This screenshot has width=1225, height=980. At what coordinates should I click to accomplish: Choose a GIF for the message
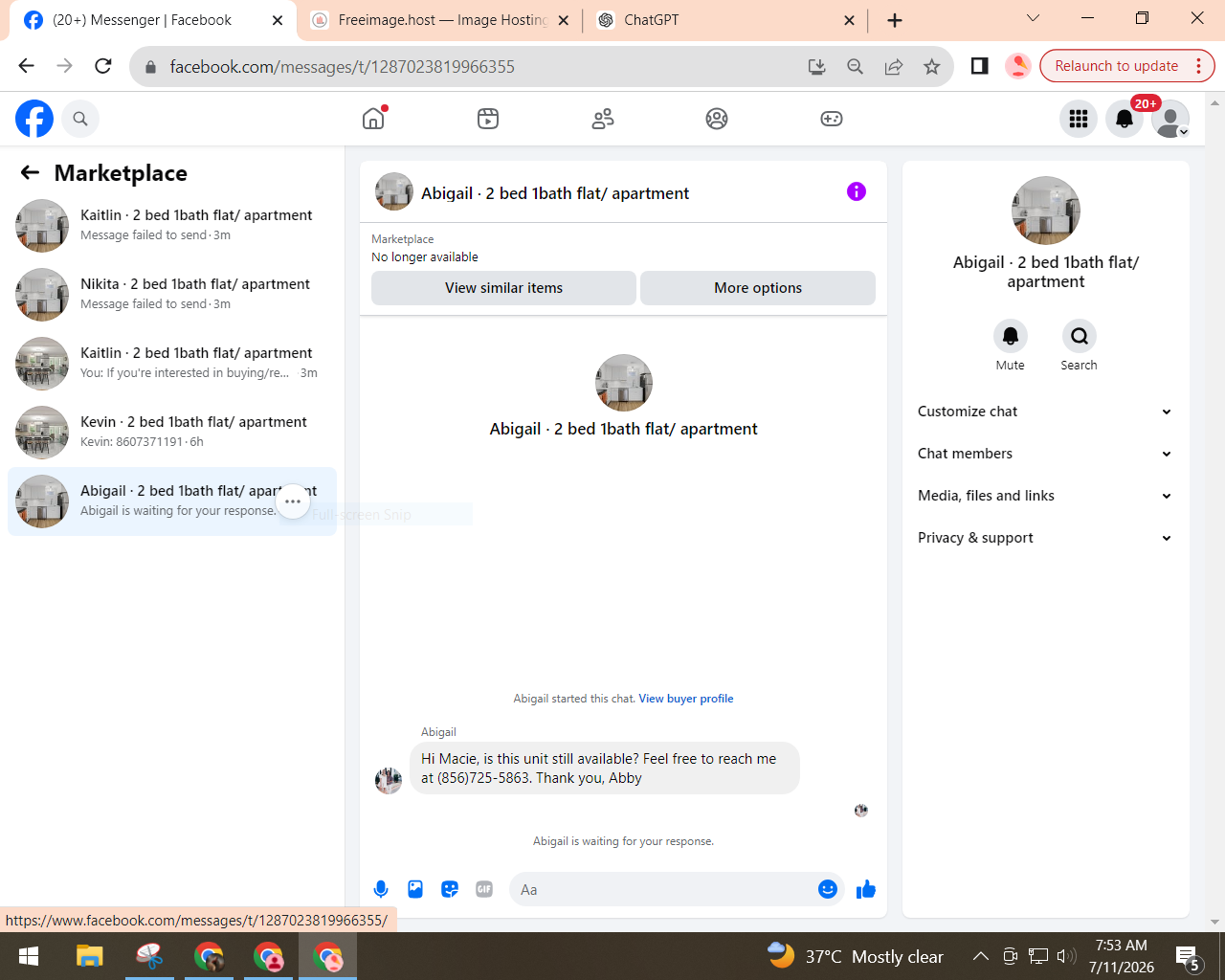click(484, 889)
